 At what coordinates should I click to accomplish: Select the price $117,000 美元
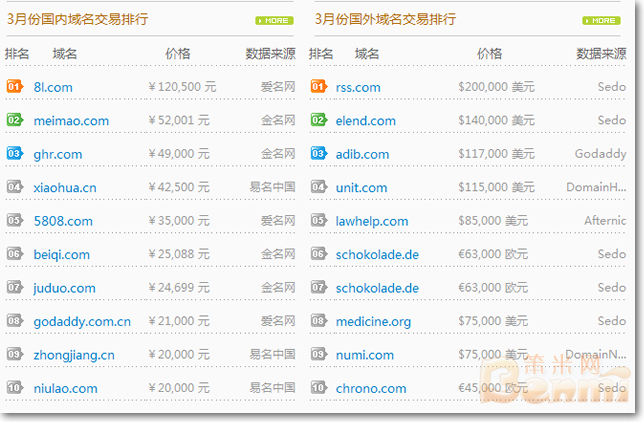click(x=496, y=154)
